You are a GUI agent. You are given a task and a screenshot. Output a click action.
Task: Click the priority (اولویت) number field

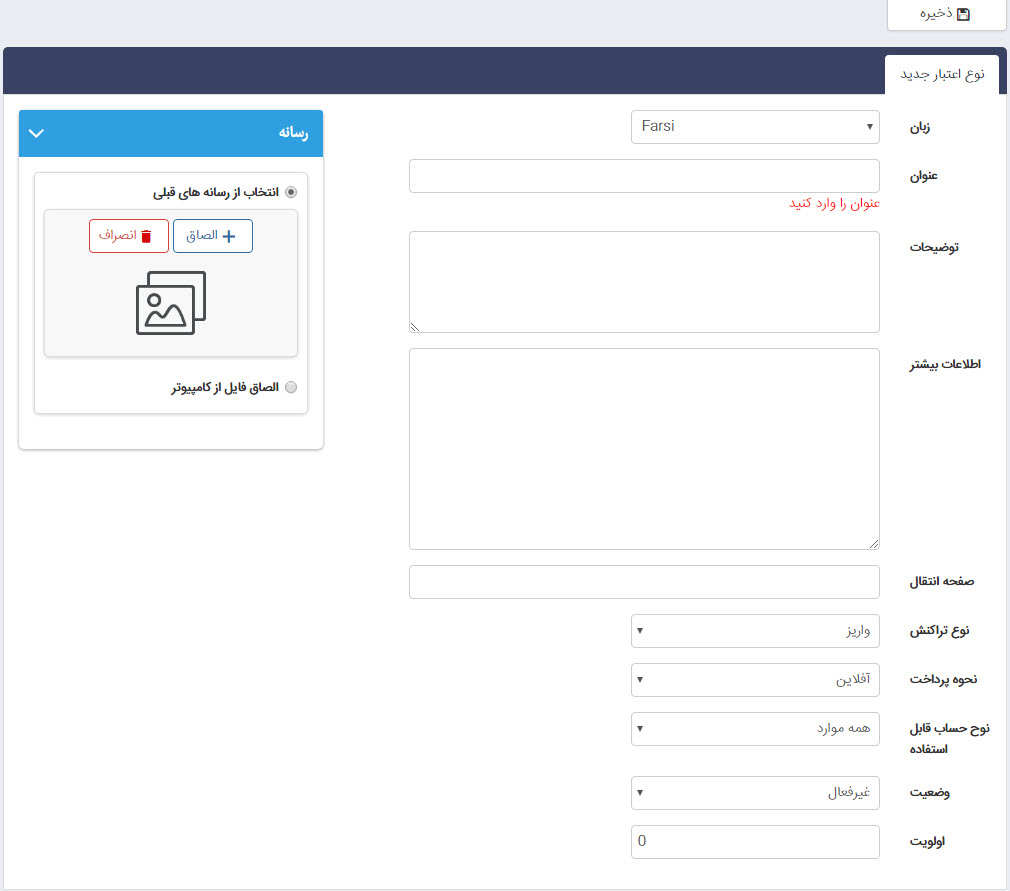tap(755, 842)
